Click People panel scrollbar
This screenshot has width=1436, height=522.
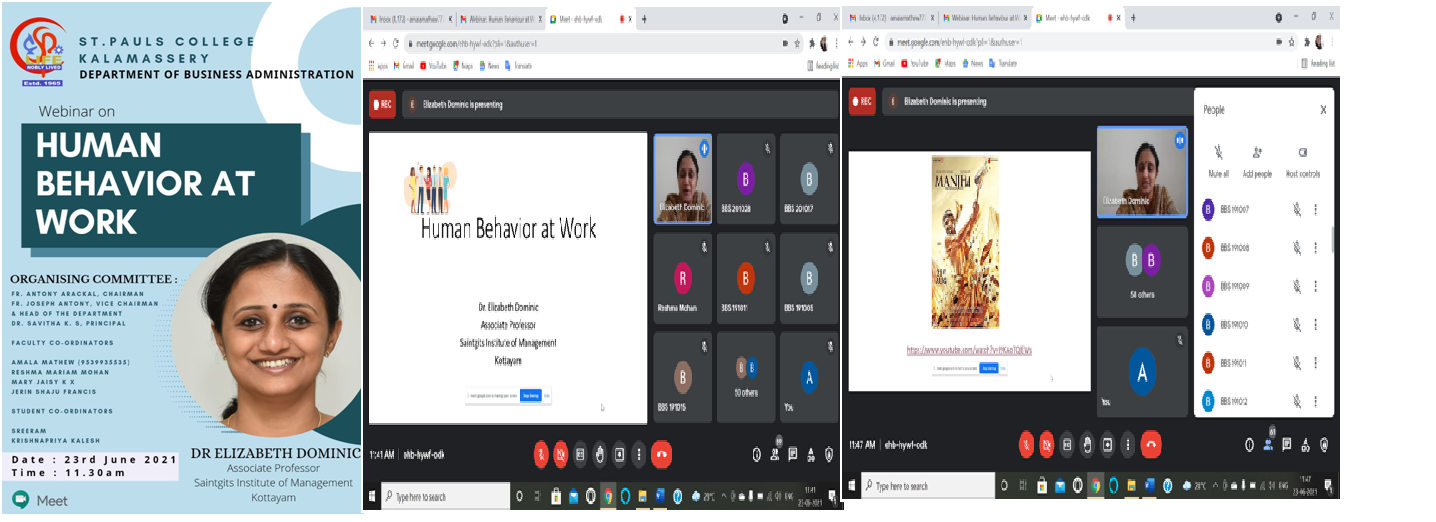tap(1331, 238)
